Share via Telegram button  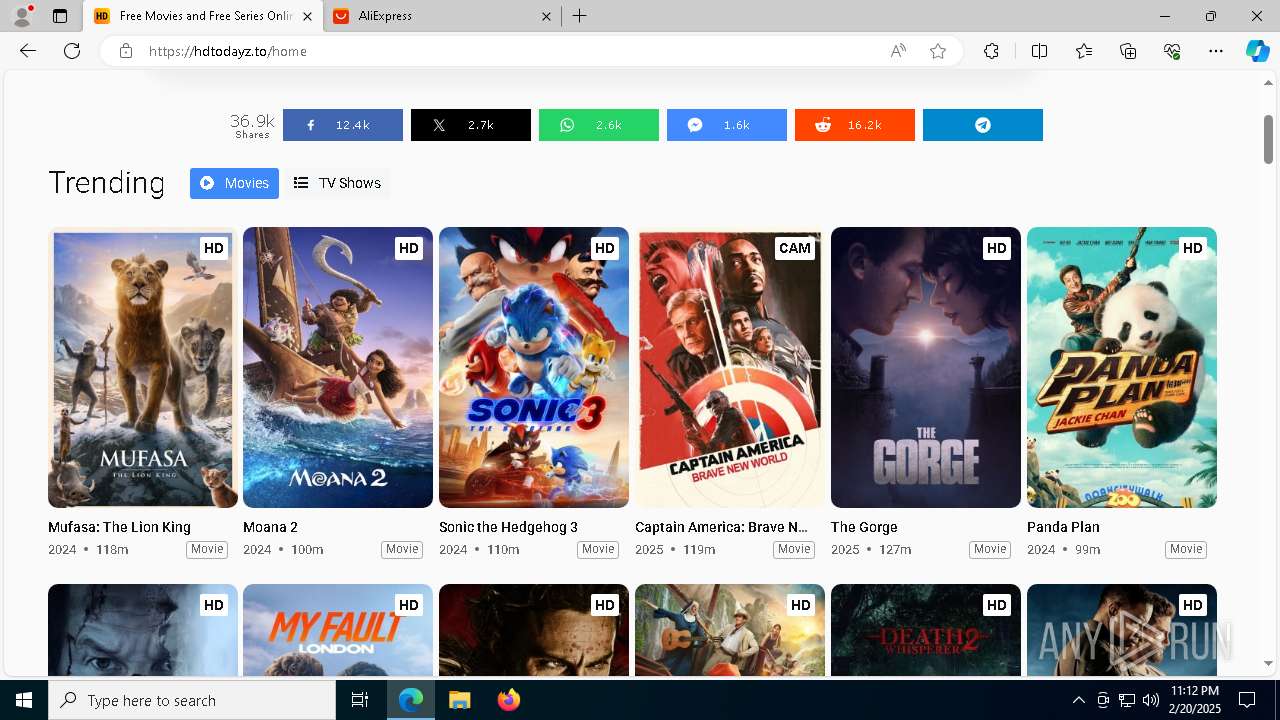click(x=983, y=125)
